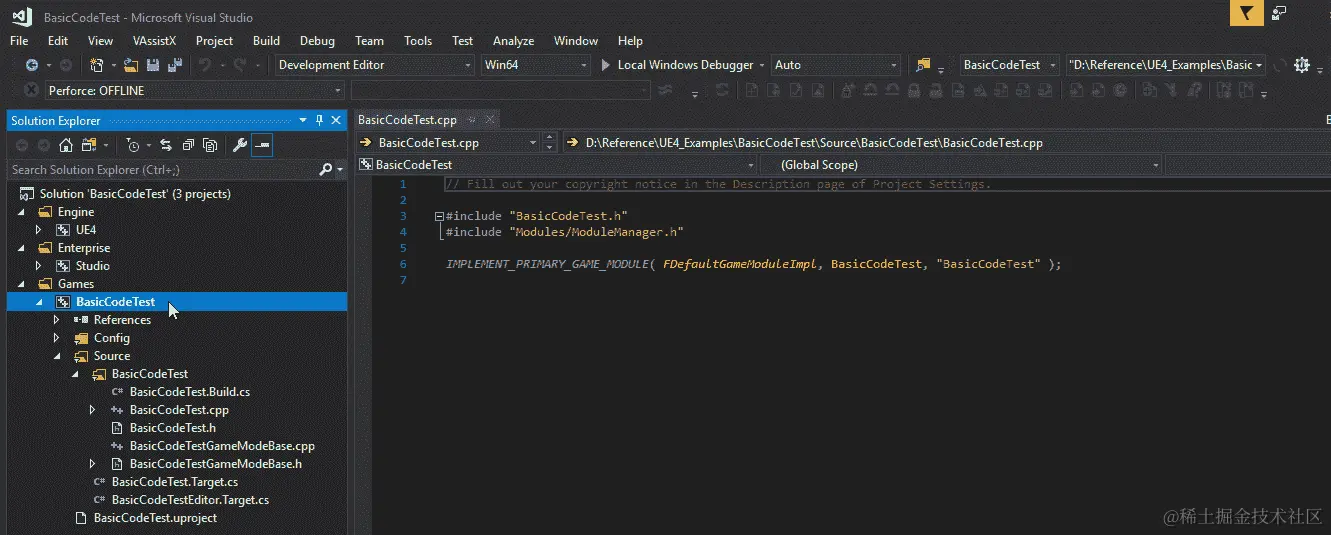Open the Analyze menu
This screenshot has width=1331, height=535.
point(513,41)
